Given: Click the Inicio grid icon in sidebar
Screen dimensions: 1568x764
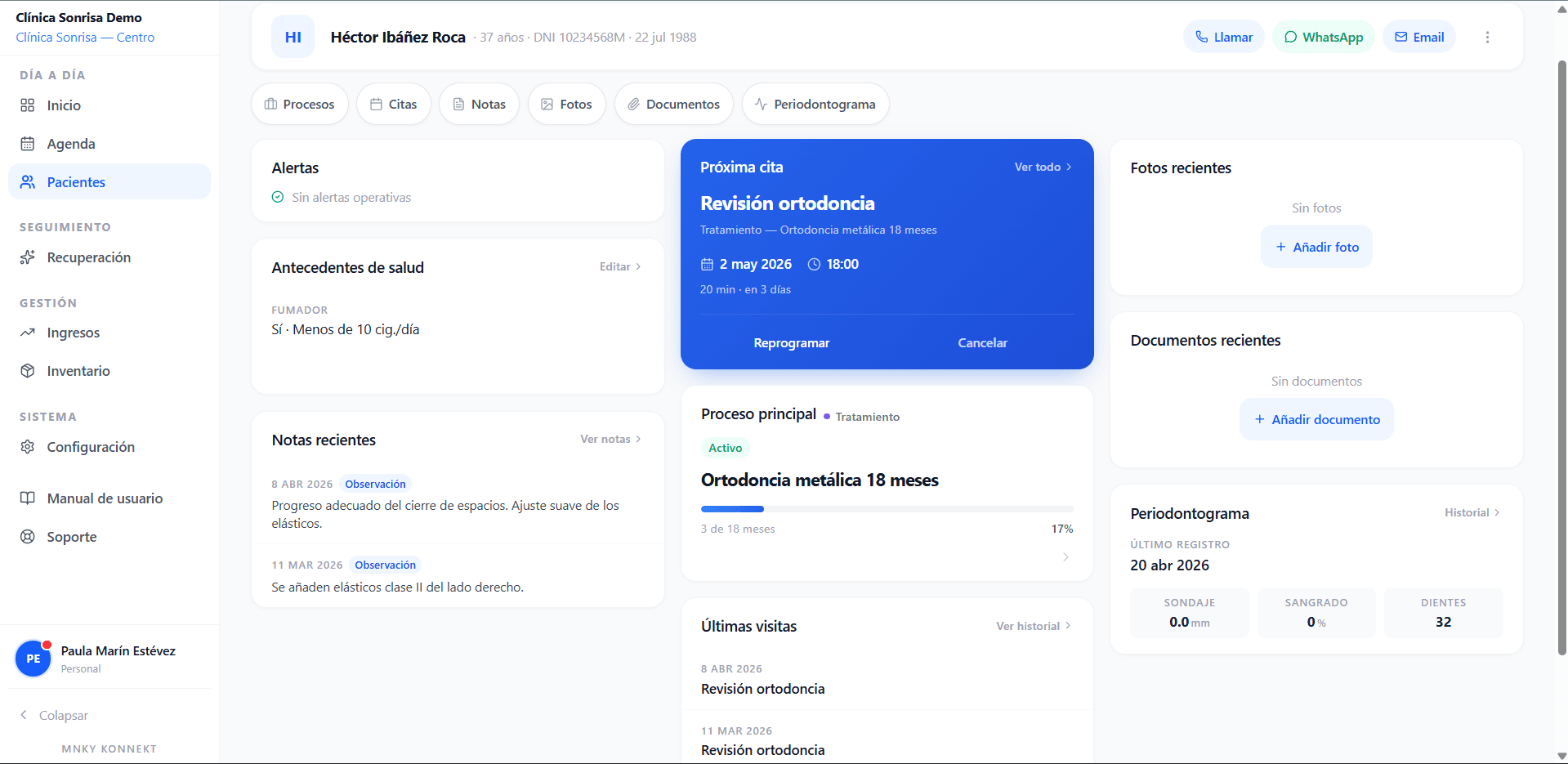Looking at the screenshot, I should click(x=28, y=105).
